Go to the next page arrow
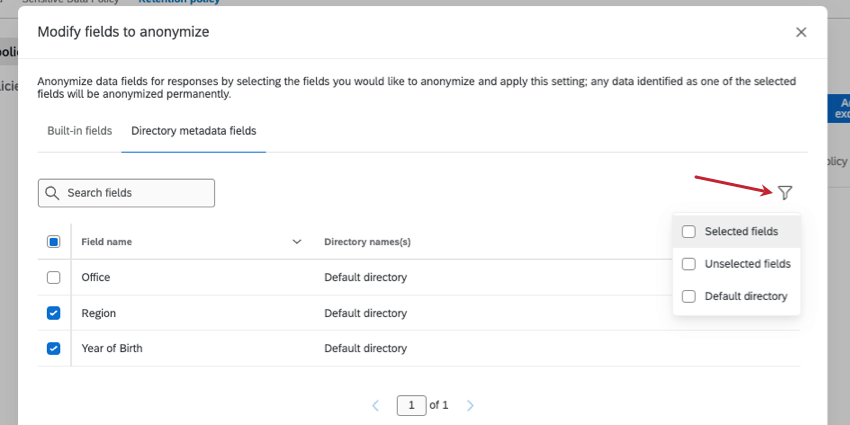The height and width of the screenshot is (425, 850). (x=470, y=405)
